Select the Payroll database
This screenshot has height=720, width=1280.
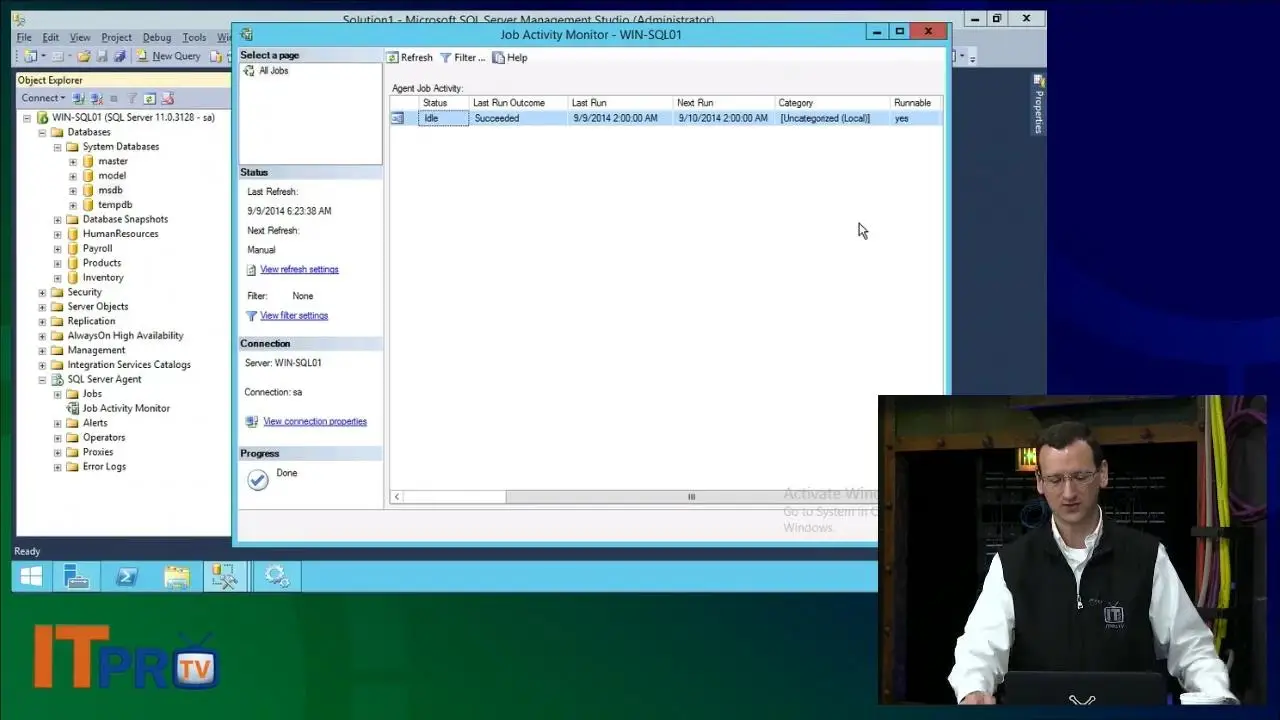click(97, 249)
